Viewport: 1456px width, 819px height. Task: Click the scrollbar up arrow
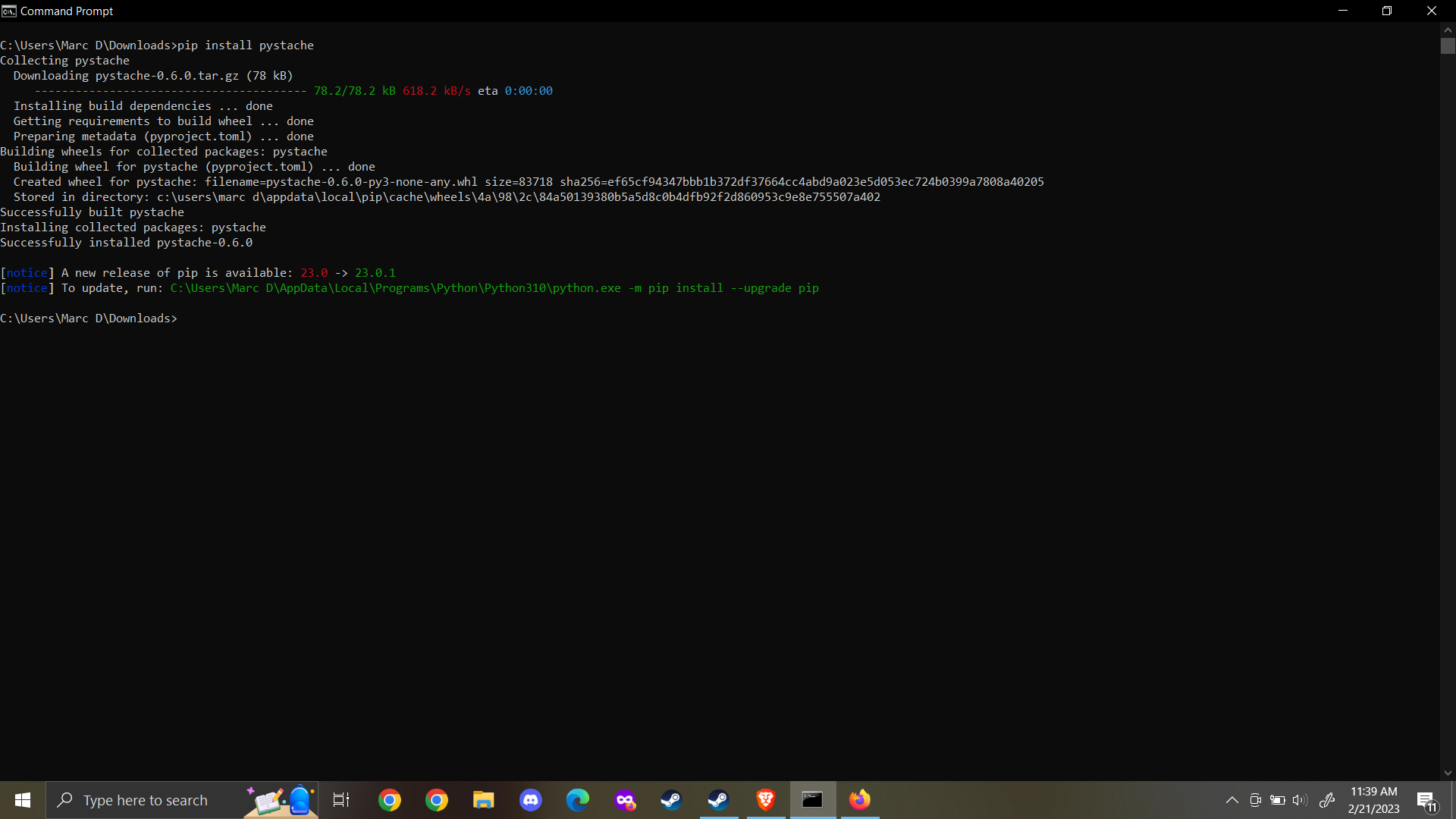(x=1448, y=30)
